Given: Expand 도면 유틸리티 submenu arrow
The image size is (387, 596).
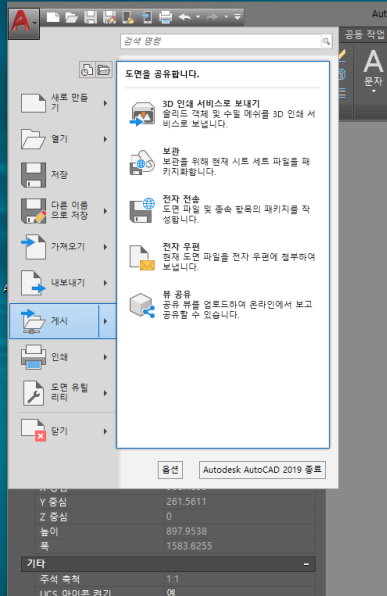Looking at the screenshot, I should (x=105, y=393).
